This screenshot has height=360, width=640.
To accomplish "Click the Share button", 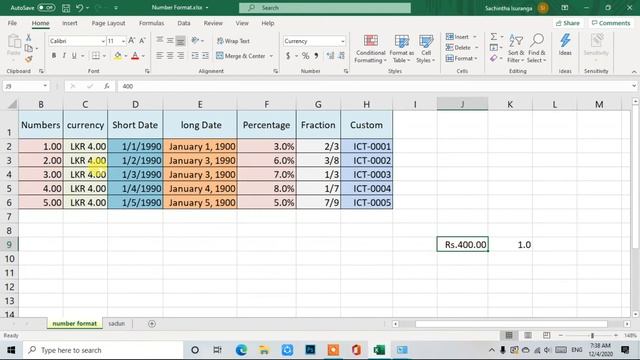I will coord(568,23).
